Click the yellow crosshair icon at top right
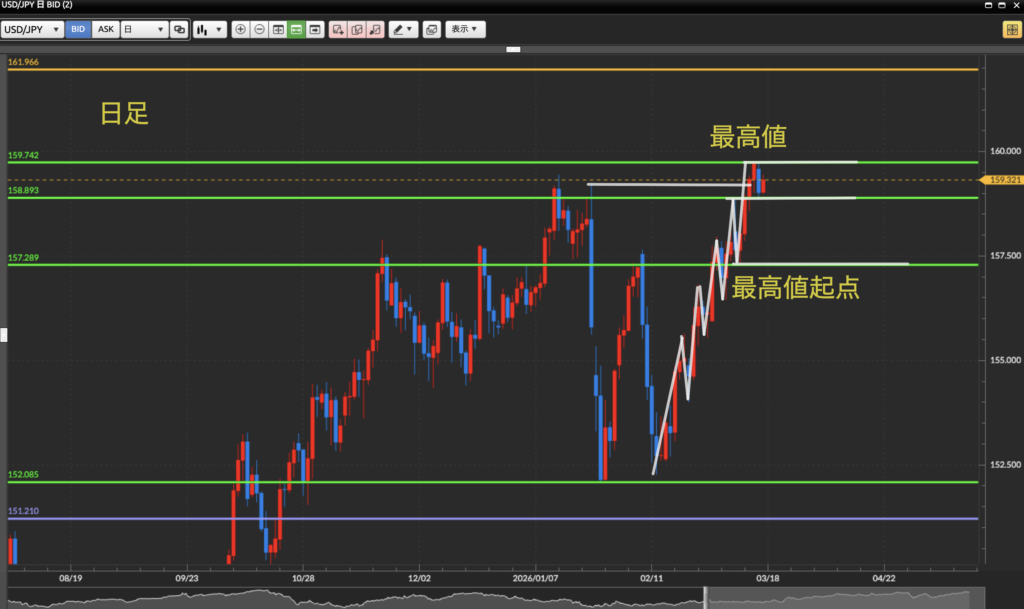 click(1011, 30)
